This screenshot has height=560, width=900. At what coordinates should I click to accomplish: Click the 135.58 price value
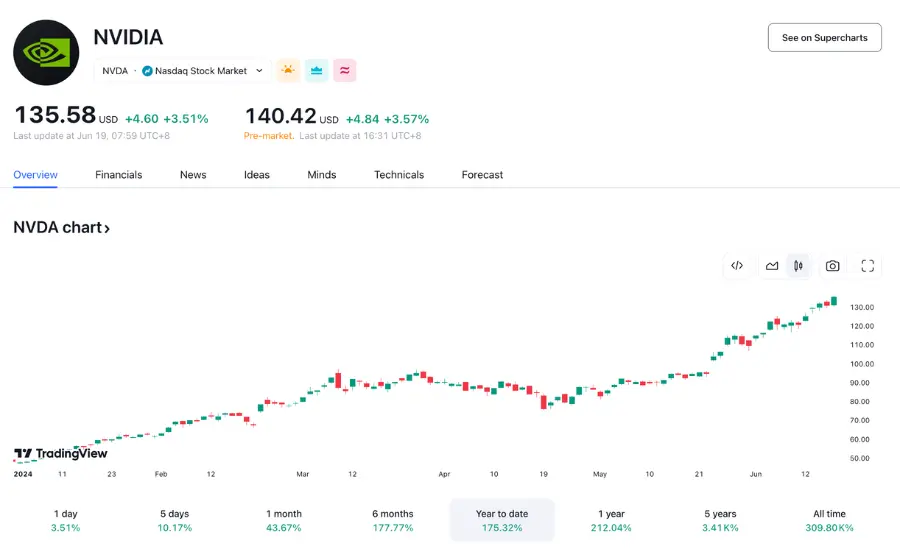[x=55, y=115]
